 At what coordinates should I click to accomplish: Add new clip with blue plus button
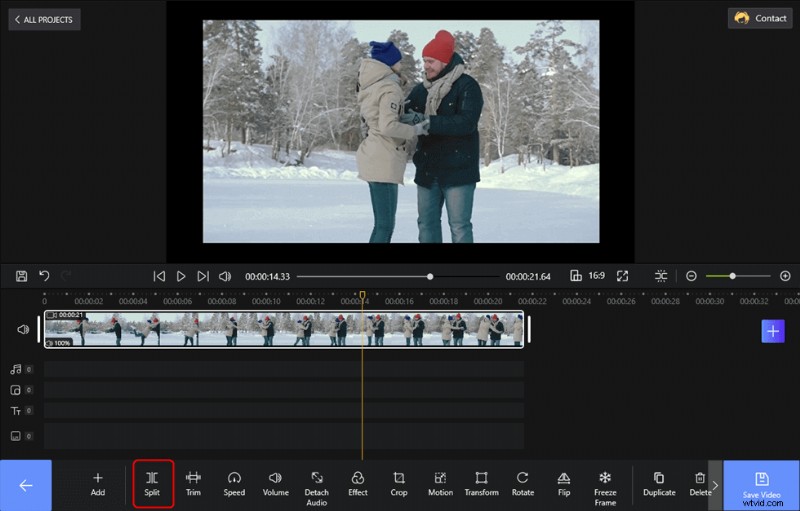click(x=773, y=331)
